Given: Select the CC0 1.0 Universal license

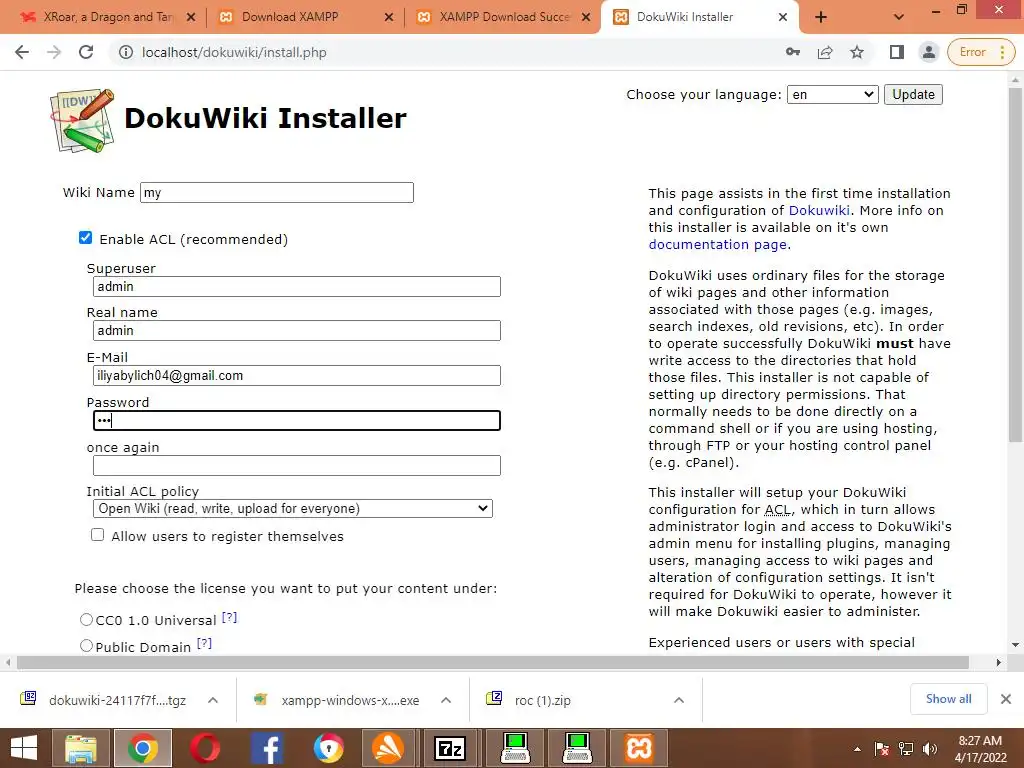Looking at the screenshot, I should coord(86,619).
